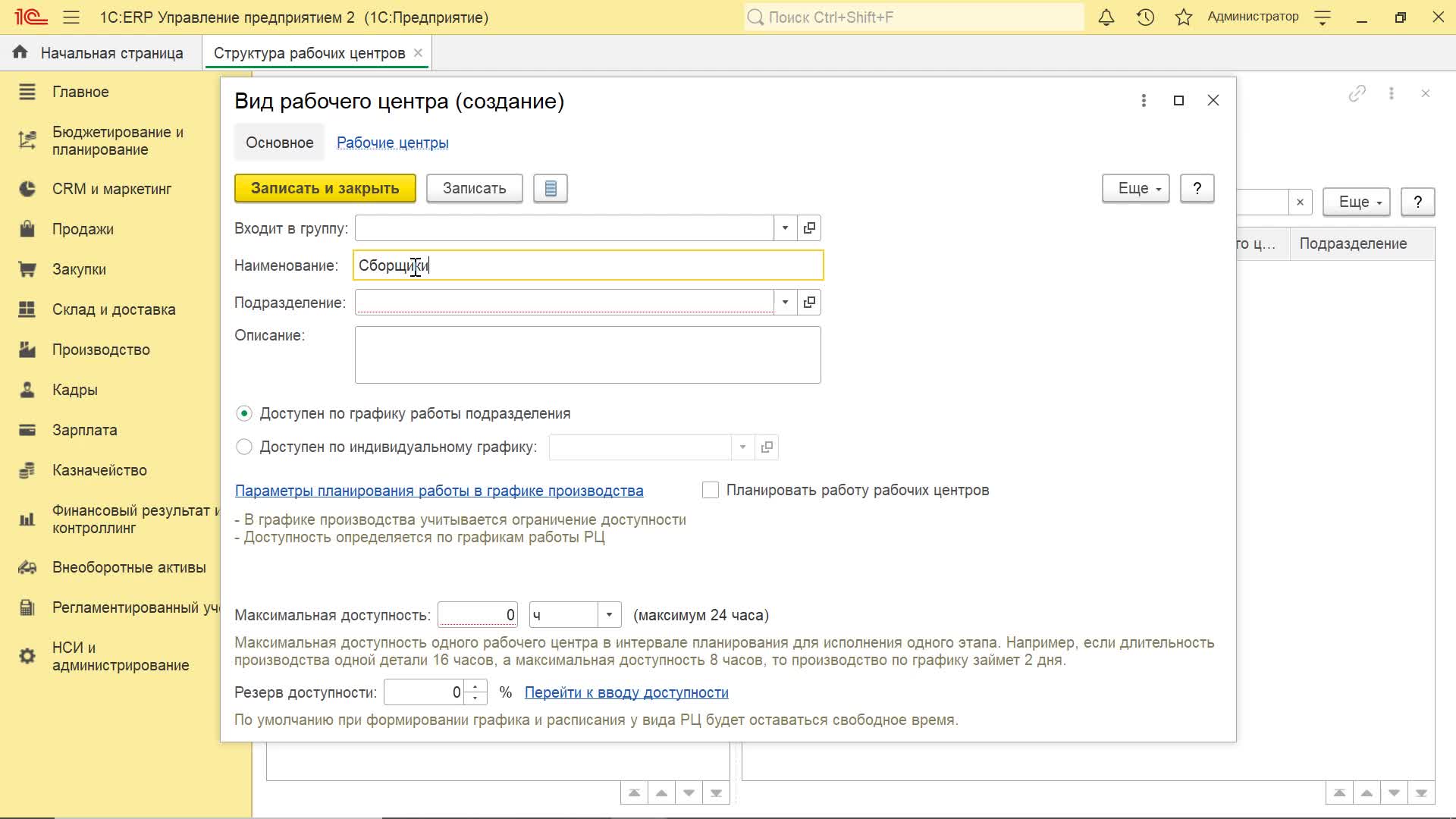Adjust Резерв доступности stepper arrows
Viewport: 1456px width, 819px height.
(475, 692)
